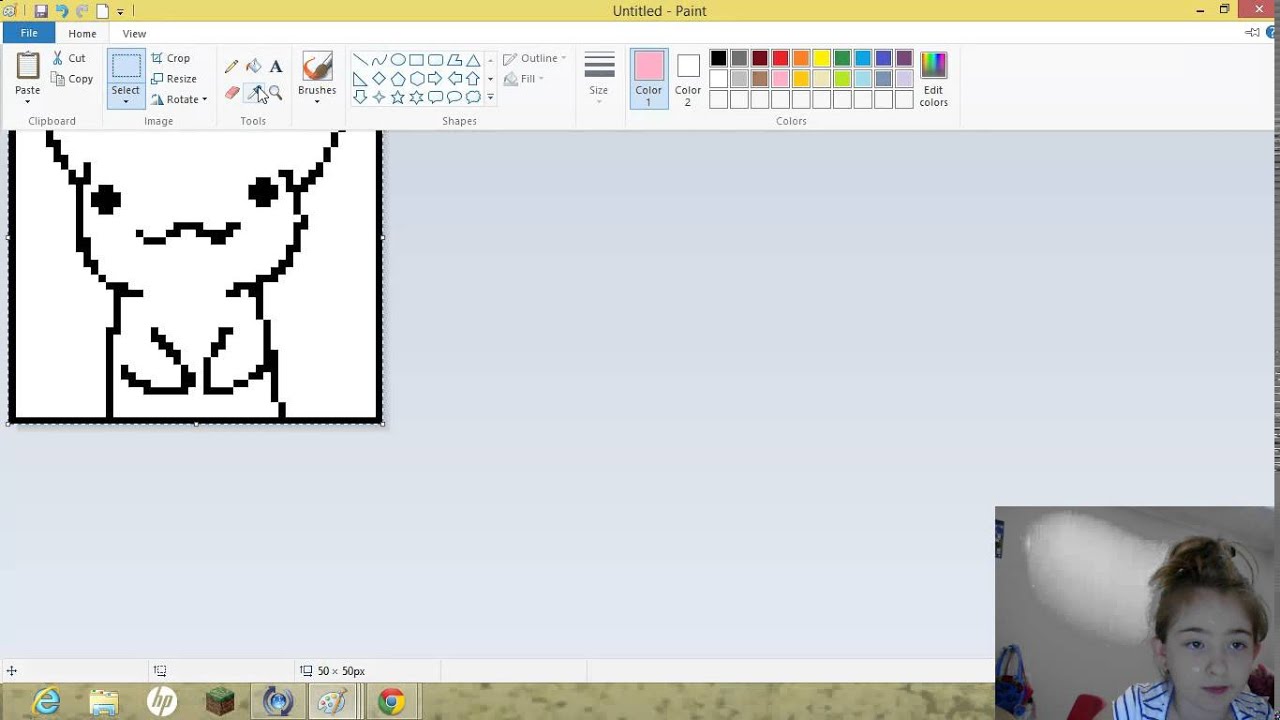Pick the black color swatch
The image size is (1280, 720).
tap(718, 58)
